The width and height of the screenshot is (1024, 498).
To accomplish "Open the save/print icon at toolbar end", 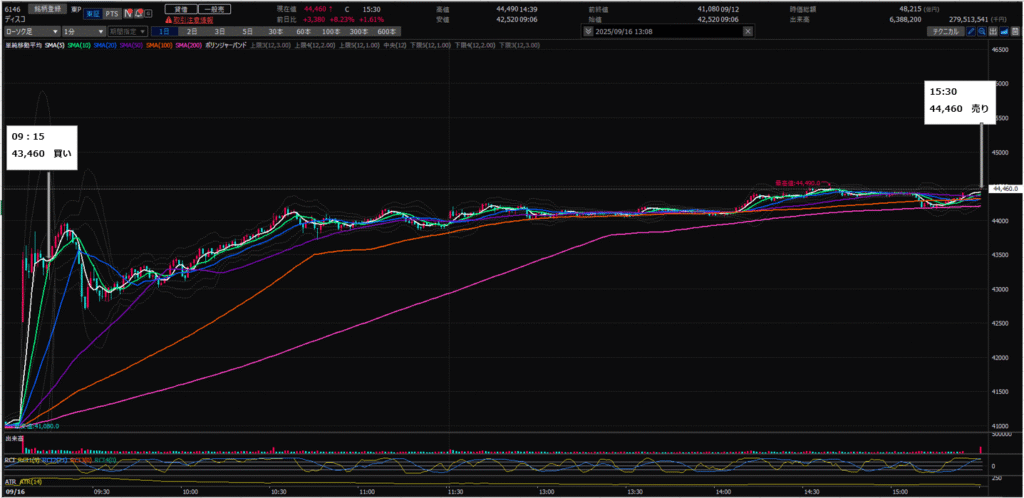I will coord(1015,31).
